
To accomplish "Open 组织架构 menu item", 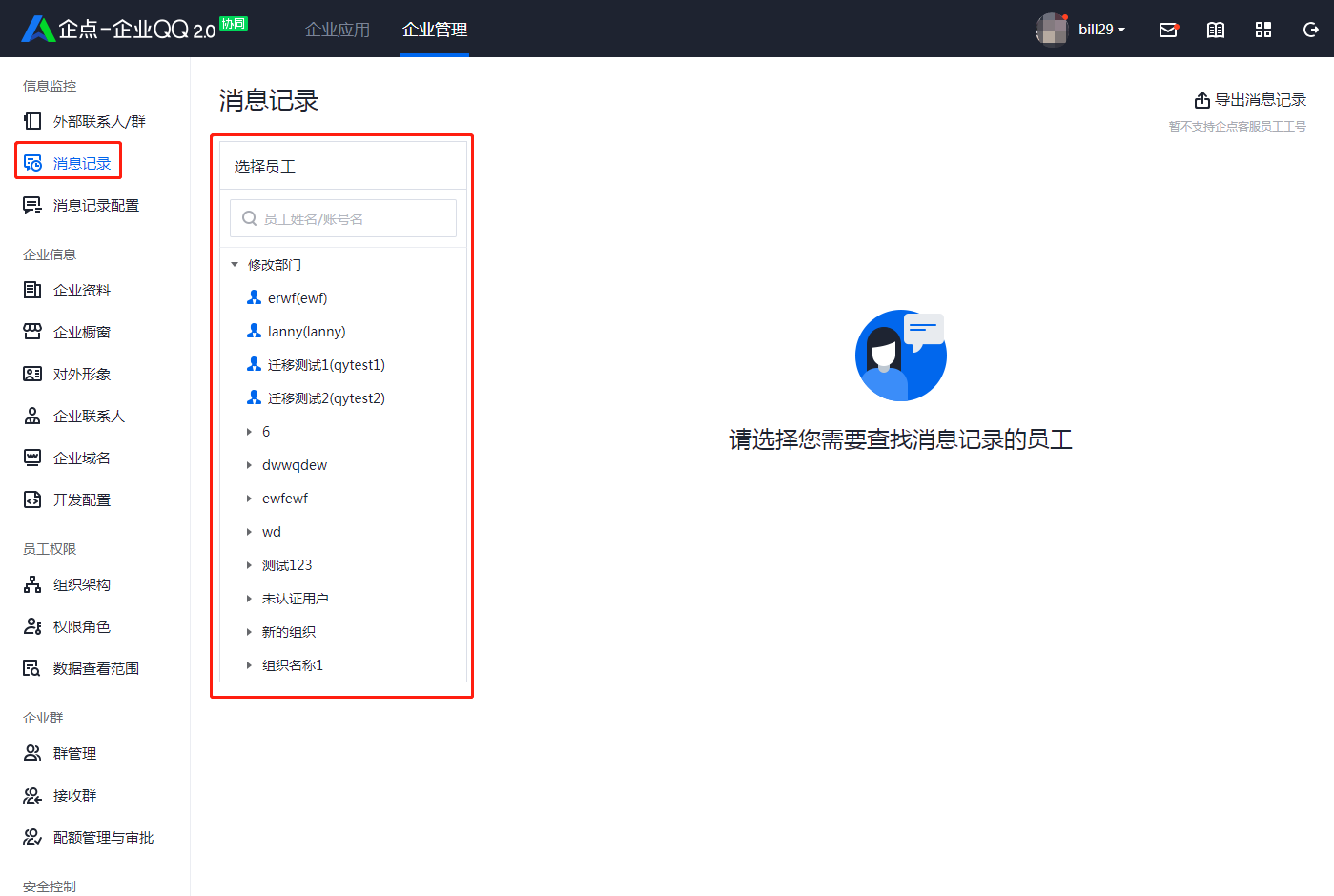I will 82,584.
